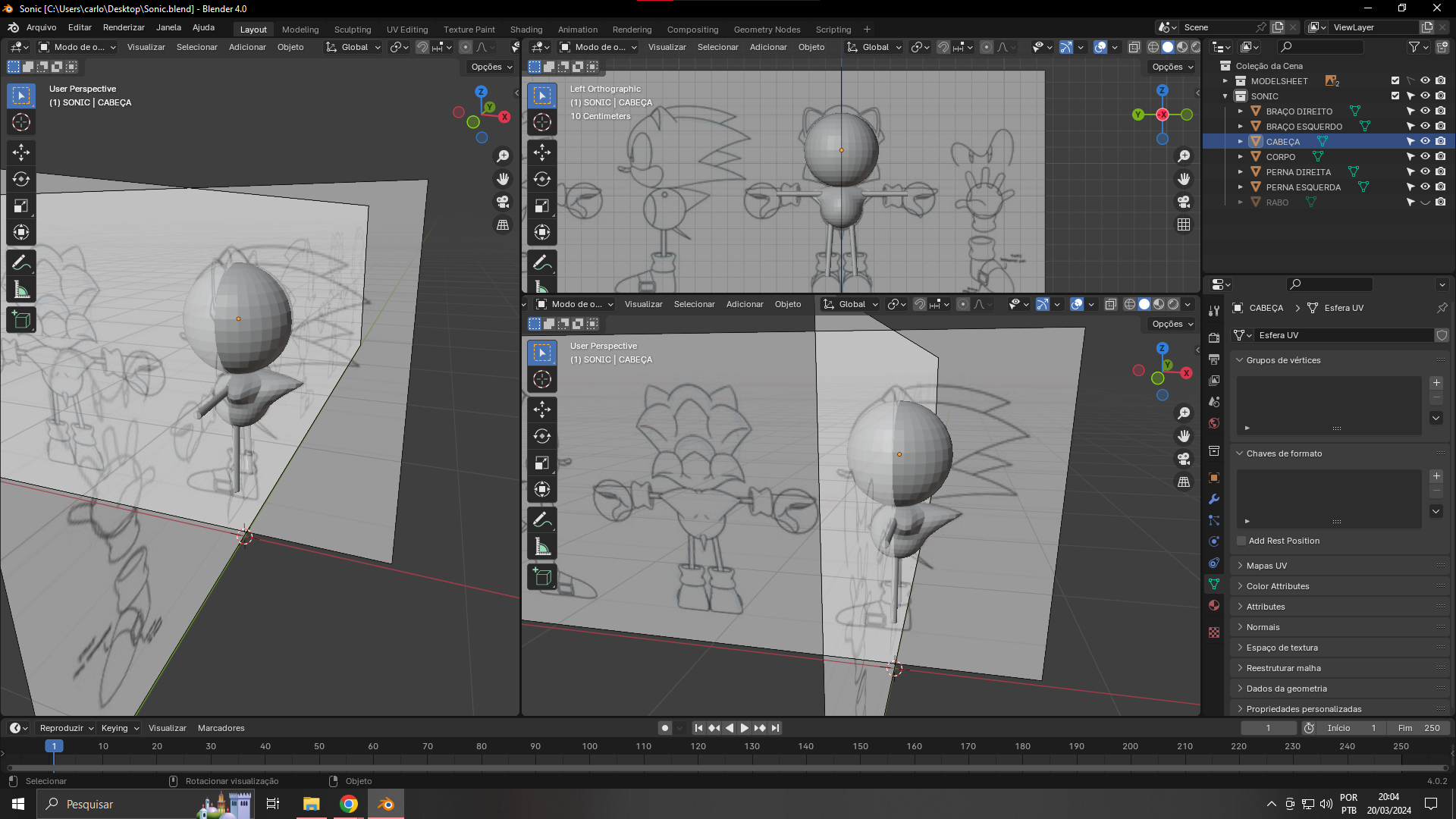This screenshot has height=819, width=1456.
Task: Open the Global transform orientation dropdown
Action: (353, 47)
